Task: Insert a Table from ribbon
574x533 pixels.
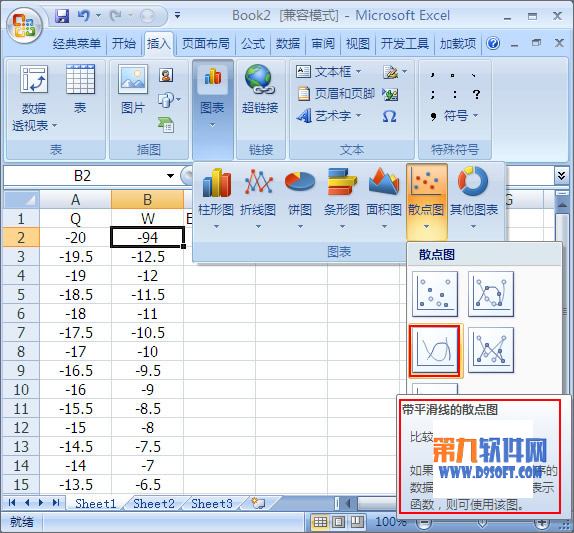Action: point(81,89)
